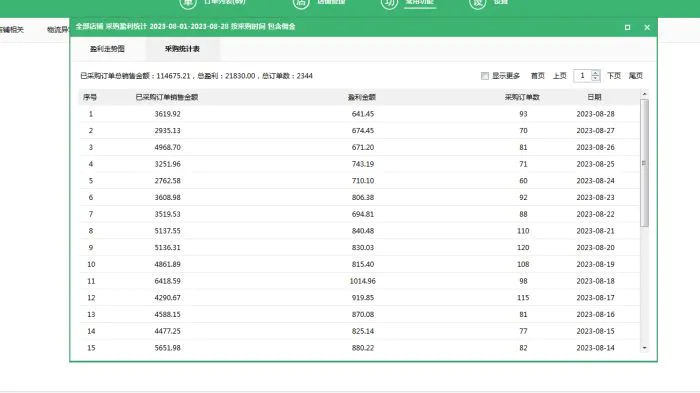Viewport: 700px width, 393px height.
Task: Click the date cell 2023-08-26
Action: click(595, 147)
